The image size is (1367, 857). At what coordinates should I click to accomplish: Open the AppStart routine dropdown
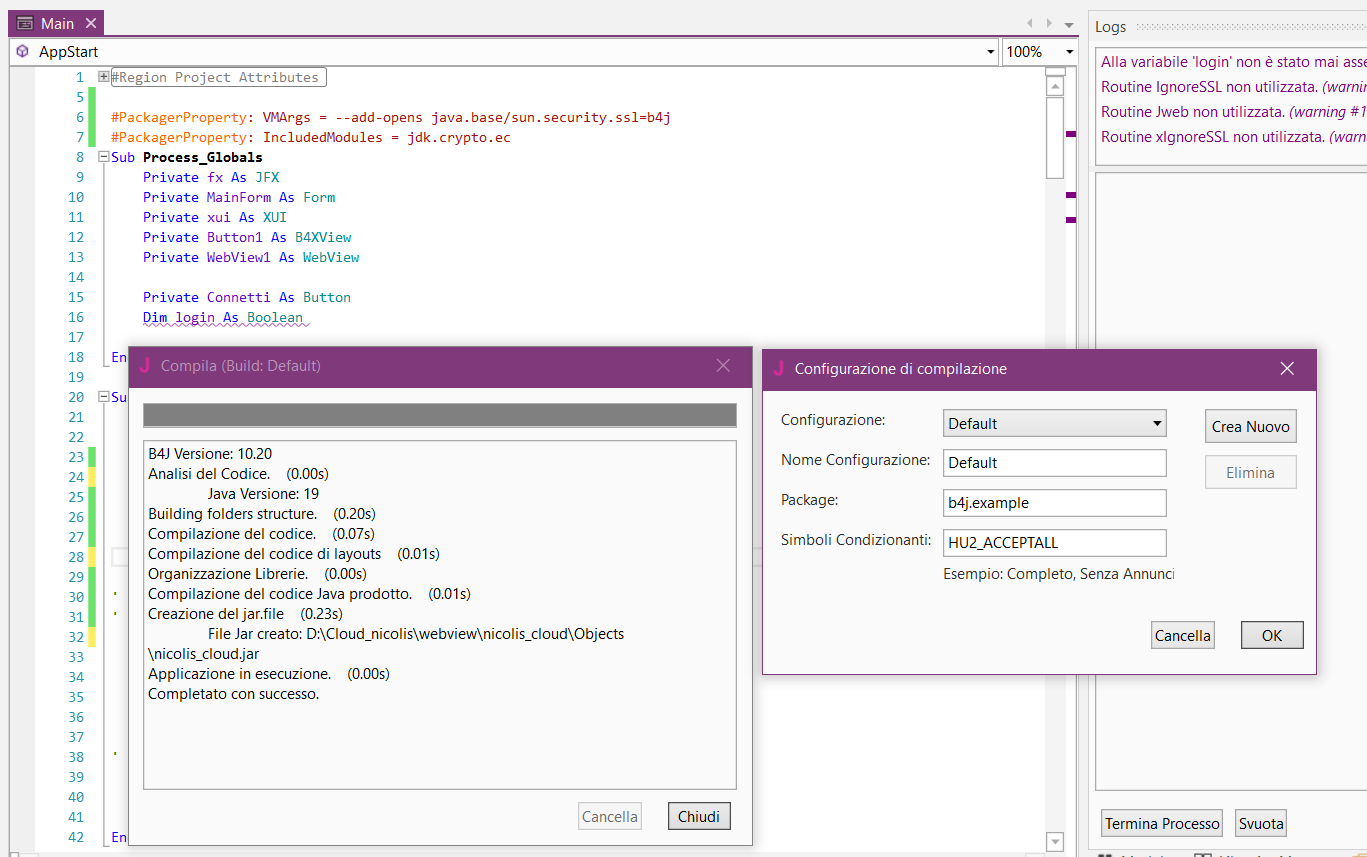990,52
